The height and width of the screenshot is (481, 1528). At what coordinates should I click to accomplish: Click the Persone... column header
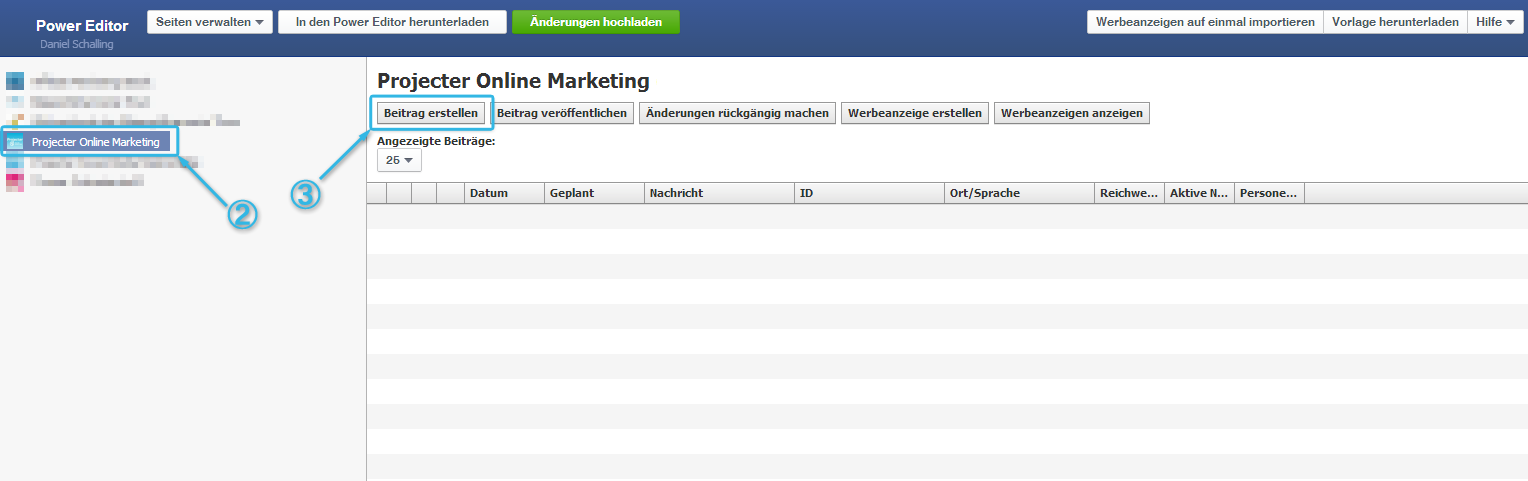1269,193
